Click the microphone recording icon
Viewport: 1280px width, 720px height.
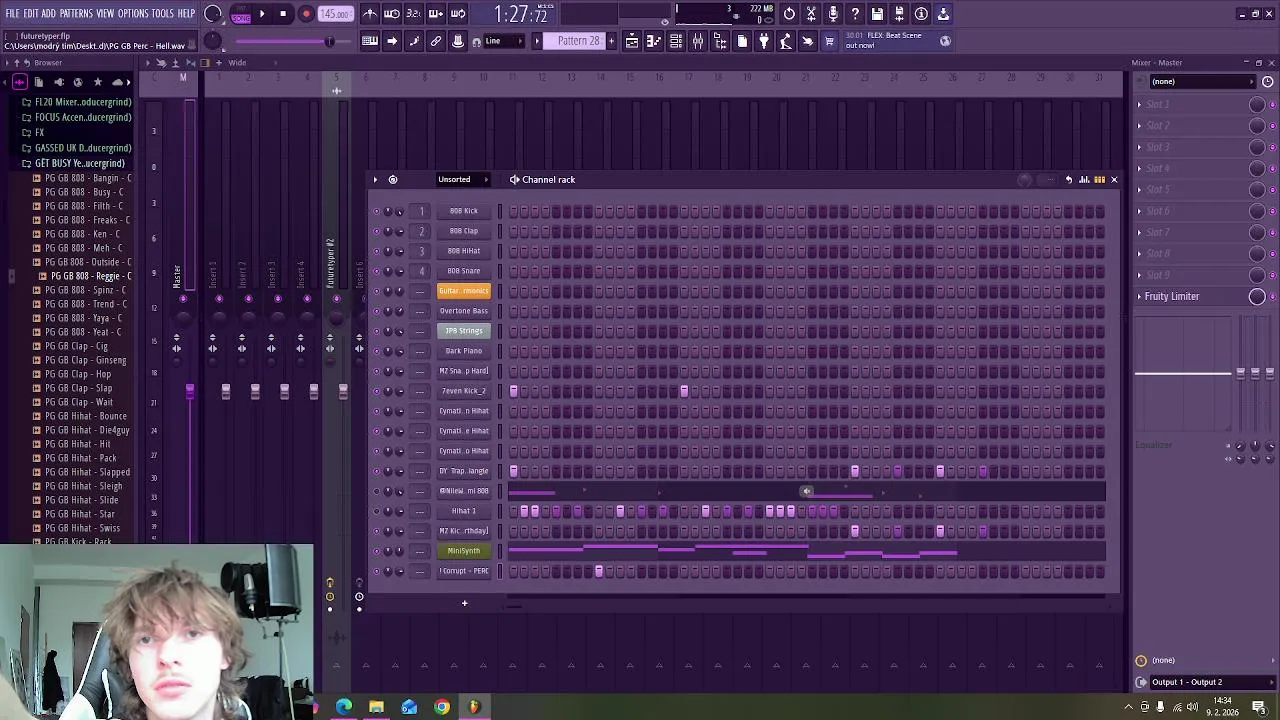(833, 14)
